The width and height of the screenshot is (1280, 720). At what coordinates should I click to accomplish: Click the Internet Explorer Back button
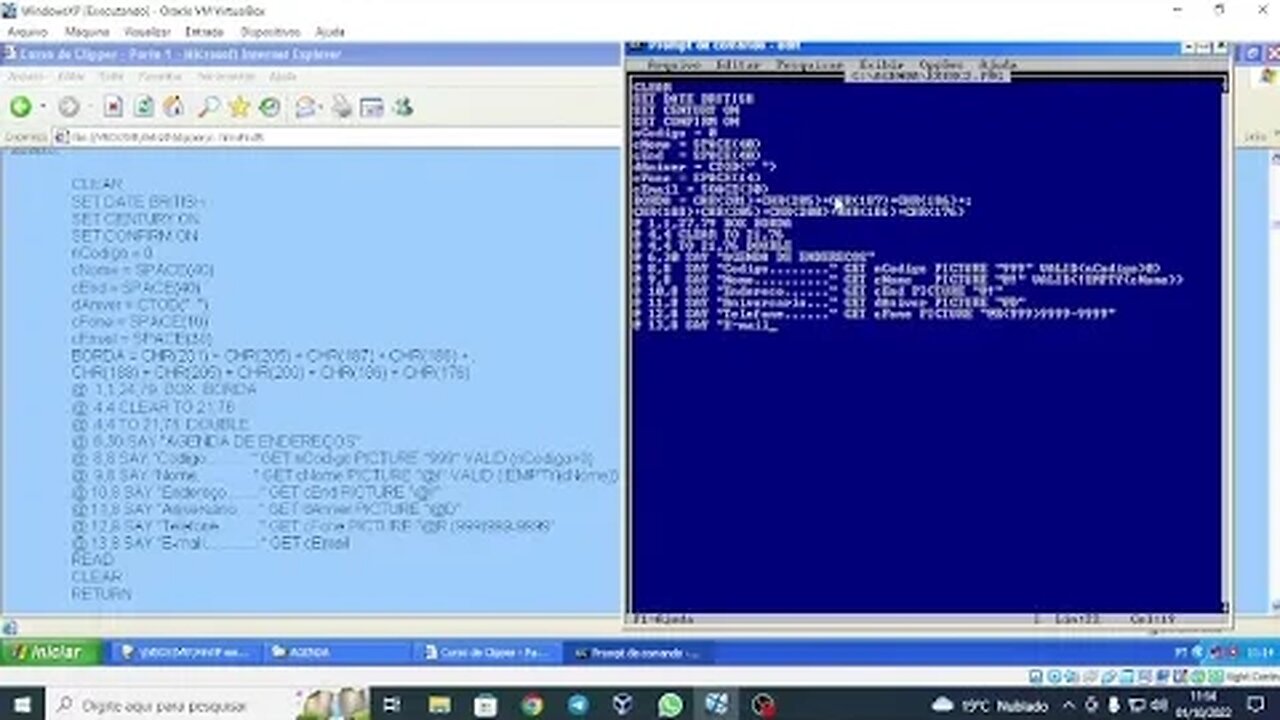(x=20, y=107)
